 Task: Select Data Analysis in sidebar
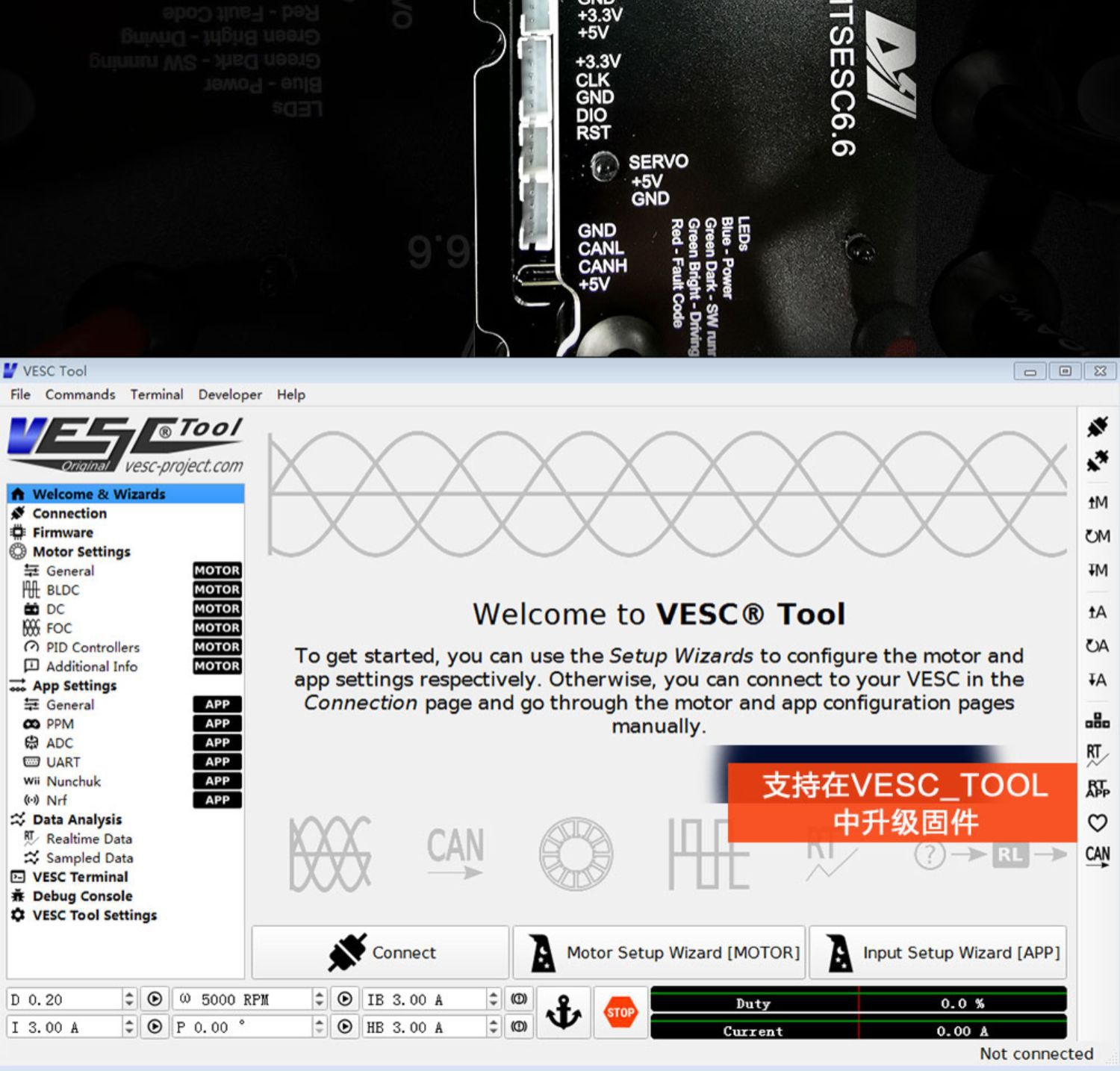click(x=125, y=819)
